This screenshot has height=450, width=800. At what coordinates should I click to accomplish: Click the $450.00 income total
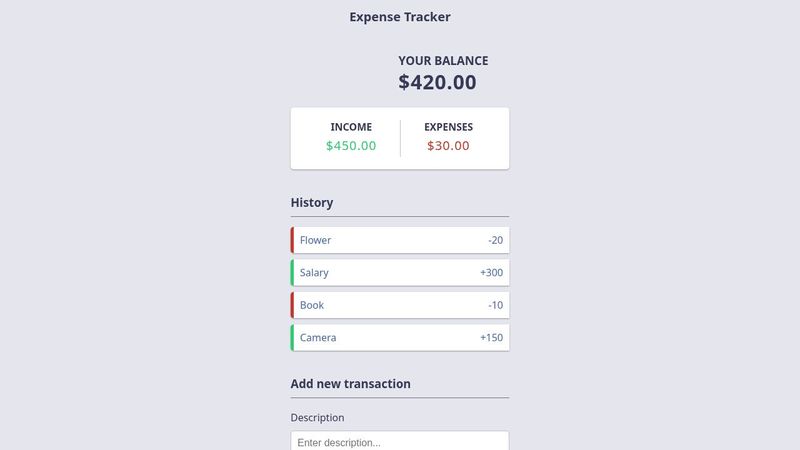tap(351, 146)
